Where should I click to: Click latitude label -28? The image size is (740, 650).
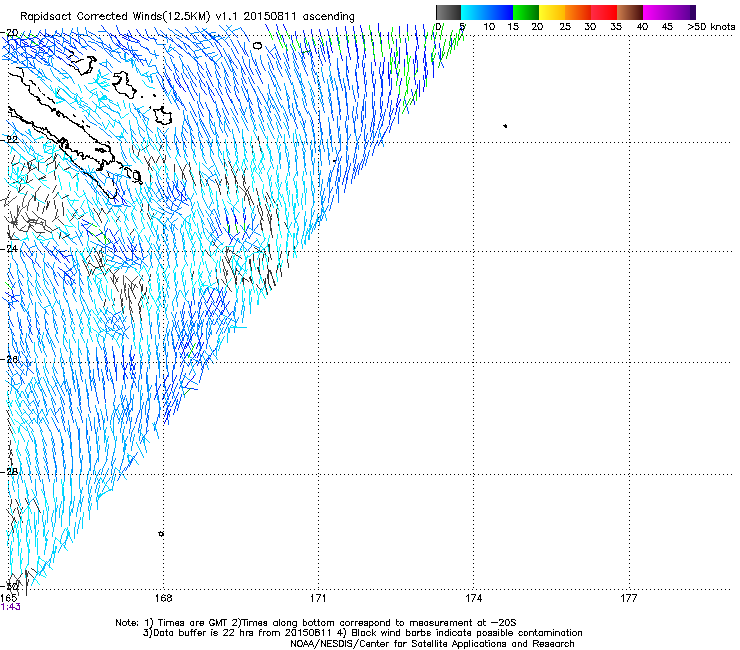(x=10, y=472)
